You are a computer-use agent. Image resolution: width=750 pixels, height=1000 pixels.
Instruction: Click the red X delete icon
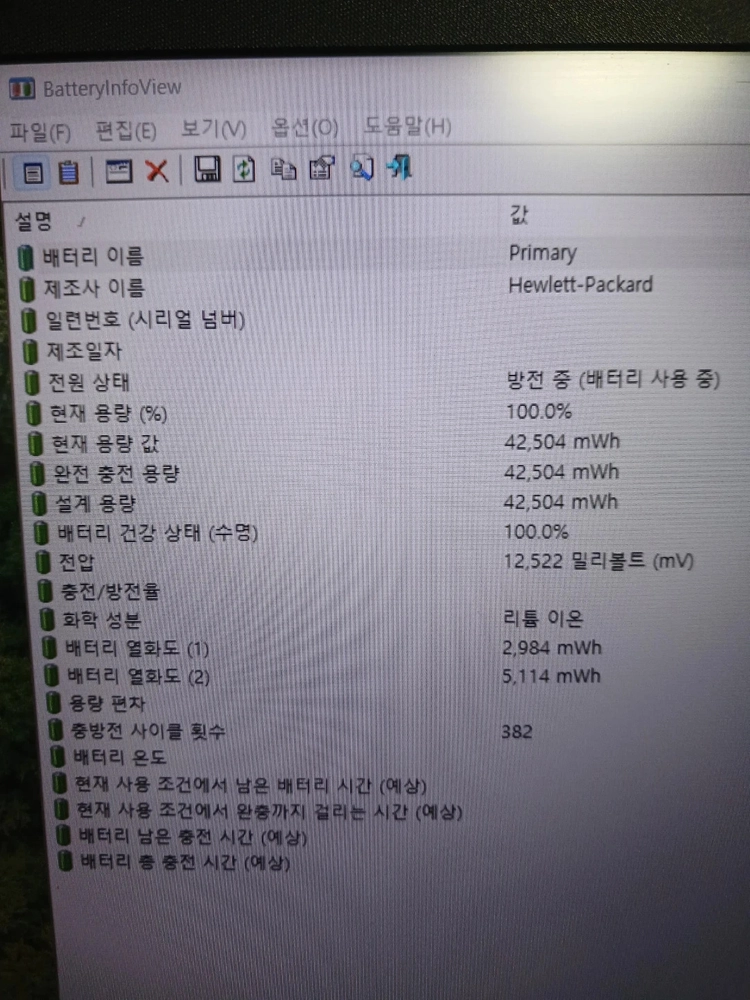157,171
